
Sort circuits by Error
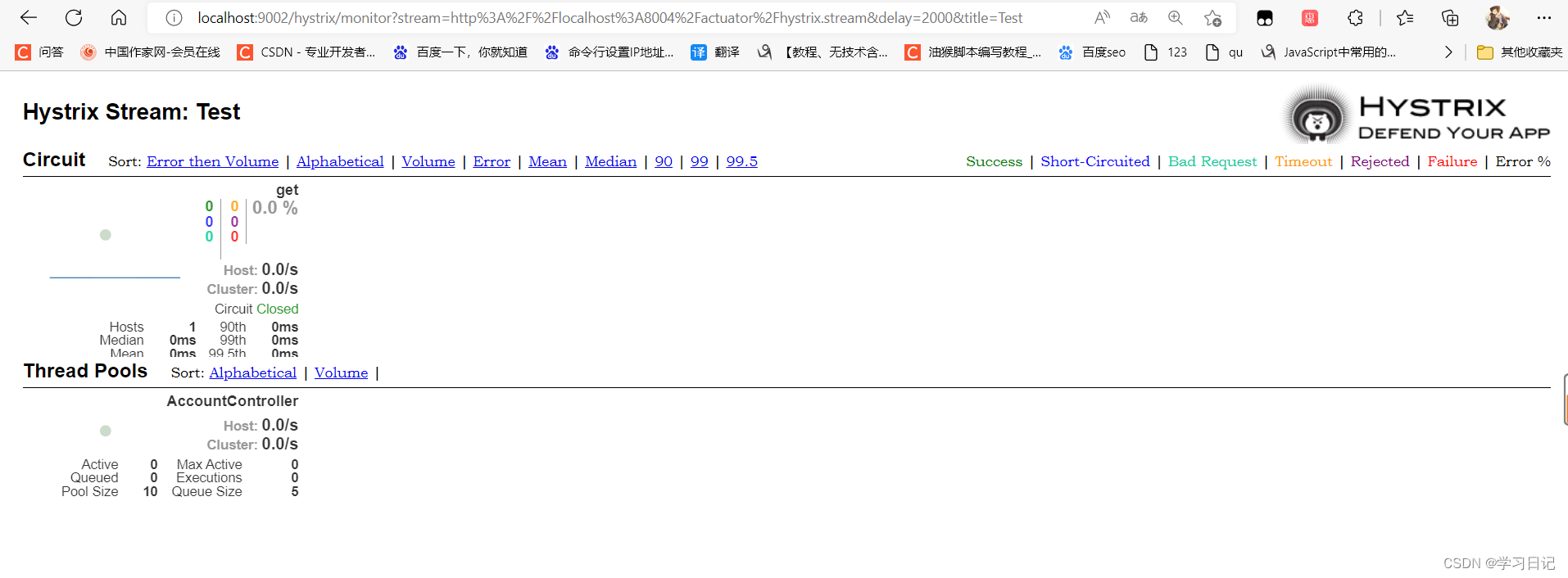[492, 161]
